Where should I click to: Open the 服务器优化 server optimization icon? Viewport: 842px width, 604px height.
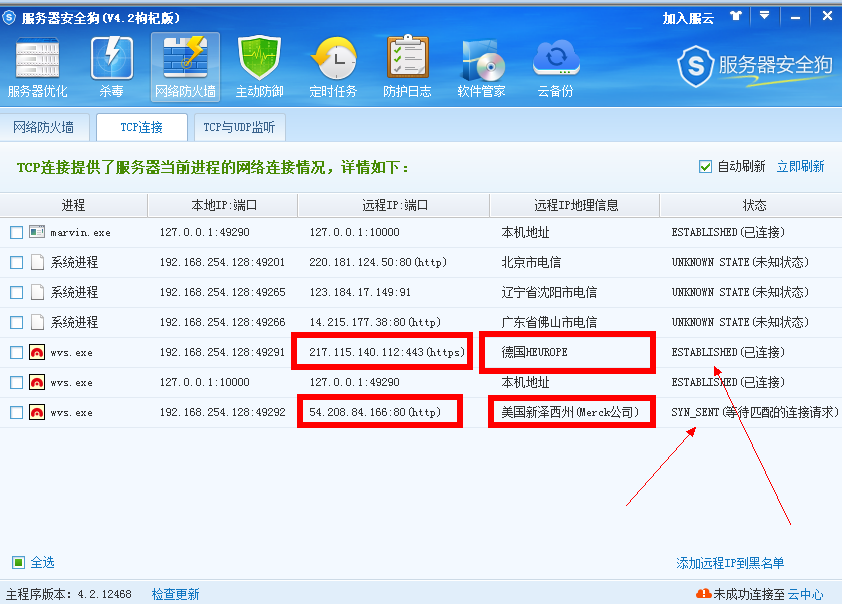pos(37,67)
